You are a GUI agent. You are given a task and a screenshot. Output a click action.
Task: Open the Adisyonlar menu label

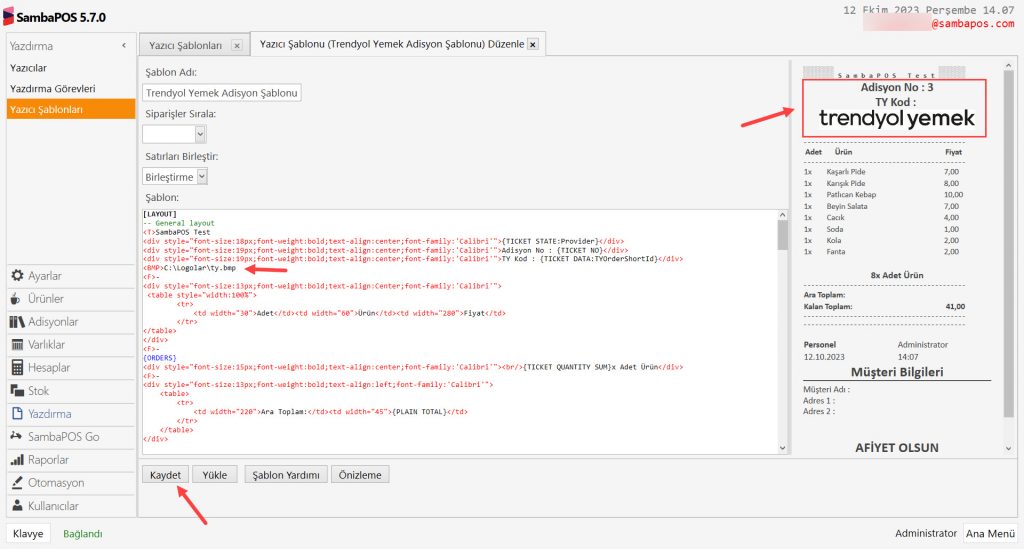pyautogui.click(x=53, y=322)
